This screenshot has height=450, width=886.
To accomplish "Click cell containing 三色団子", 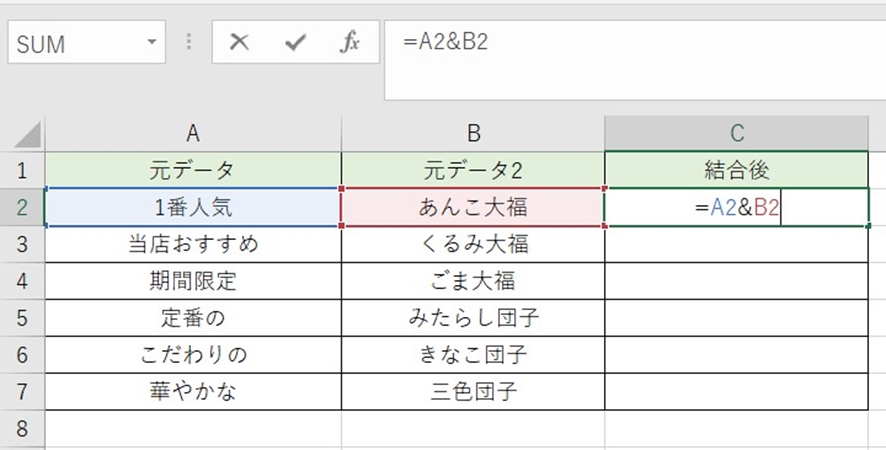I will pos(473,392).
